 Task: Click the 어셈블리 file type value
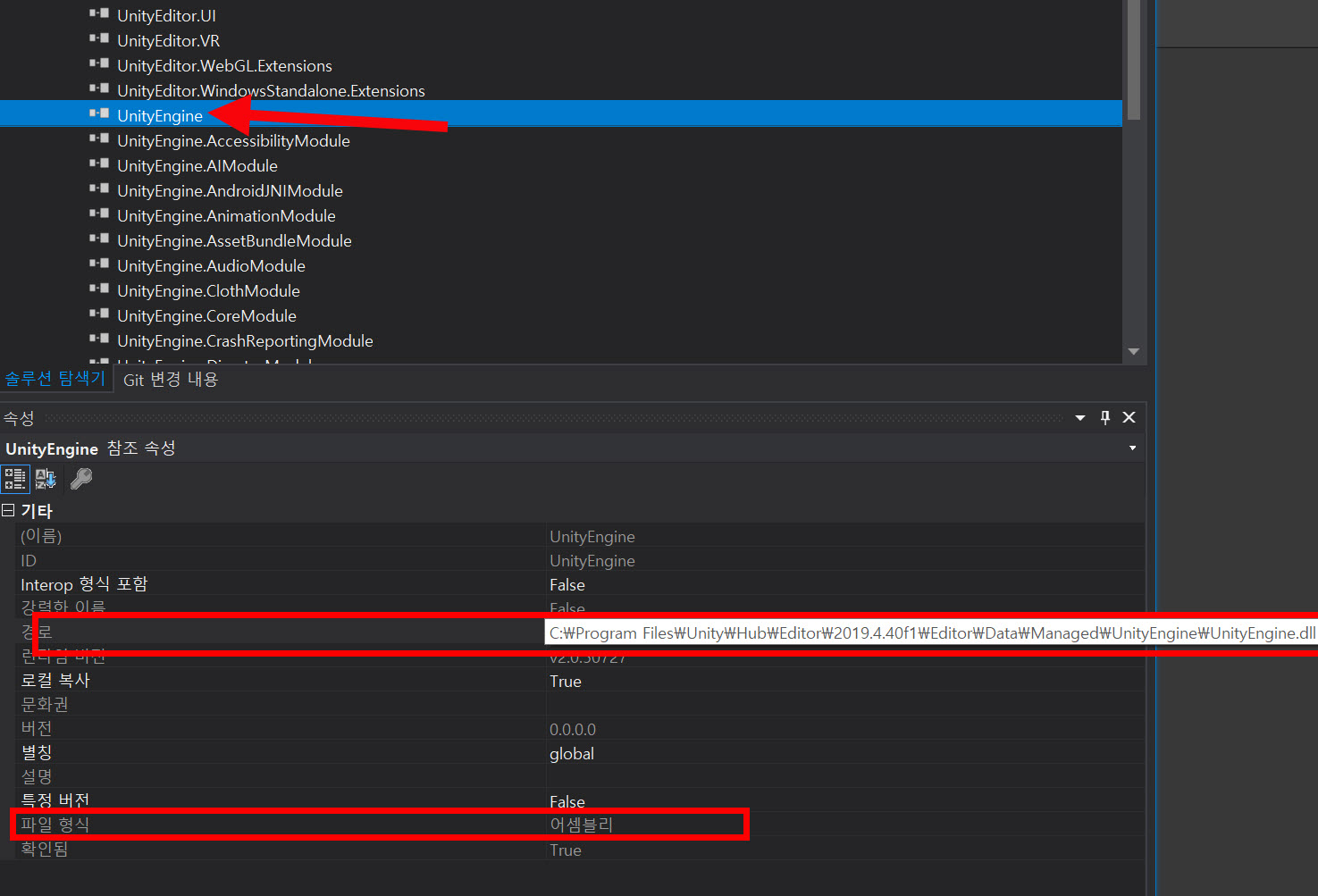[x=582, y=825]
